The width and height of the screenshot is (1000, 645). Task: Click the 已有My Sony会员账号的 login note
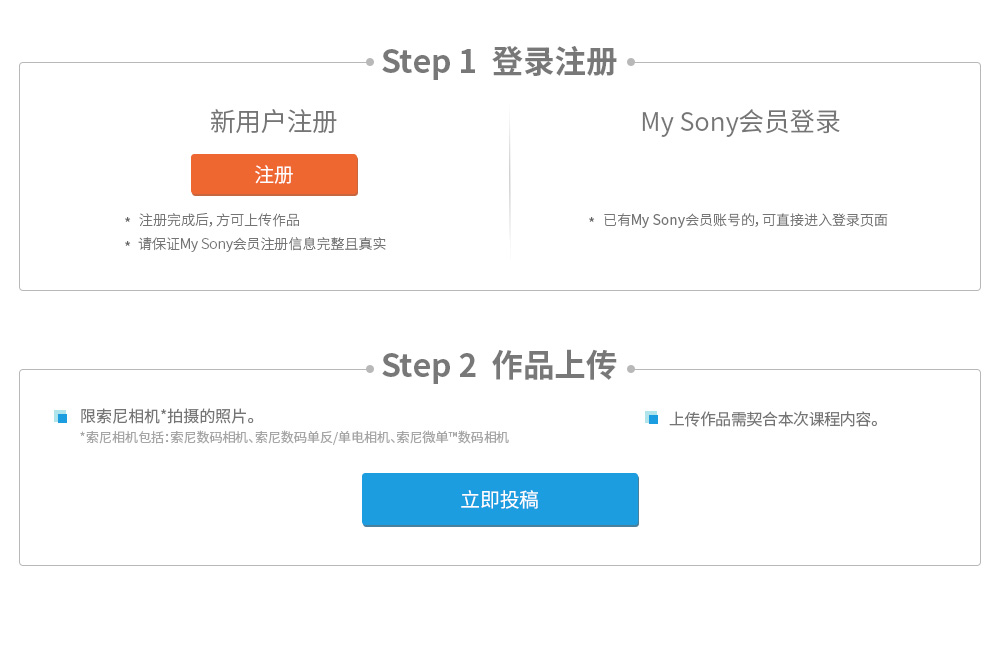[746, 220]
